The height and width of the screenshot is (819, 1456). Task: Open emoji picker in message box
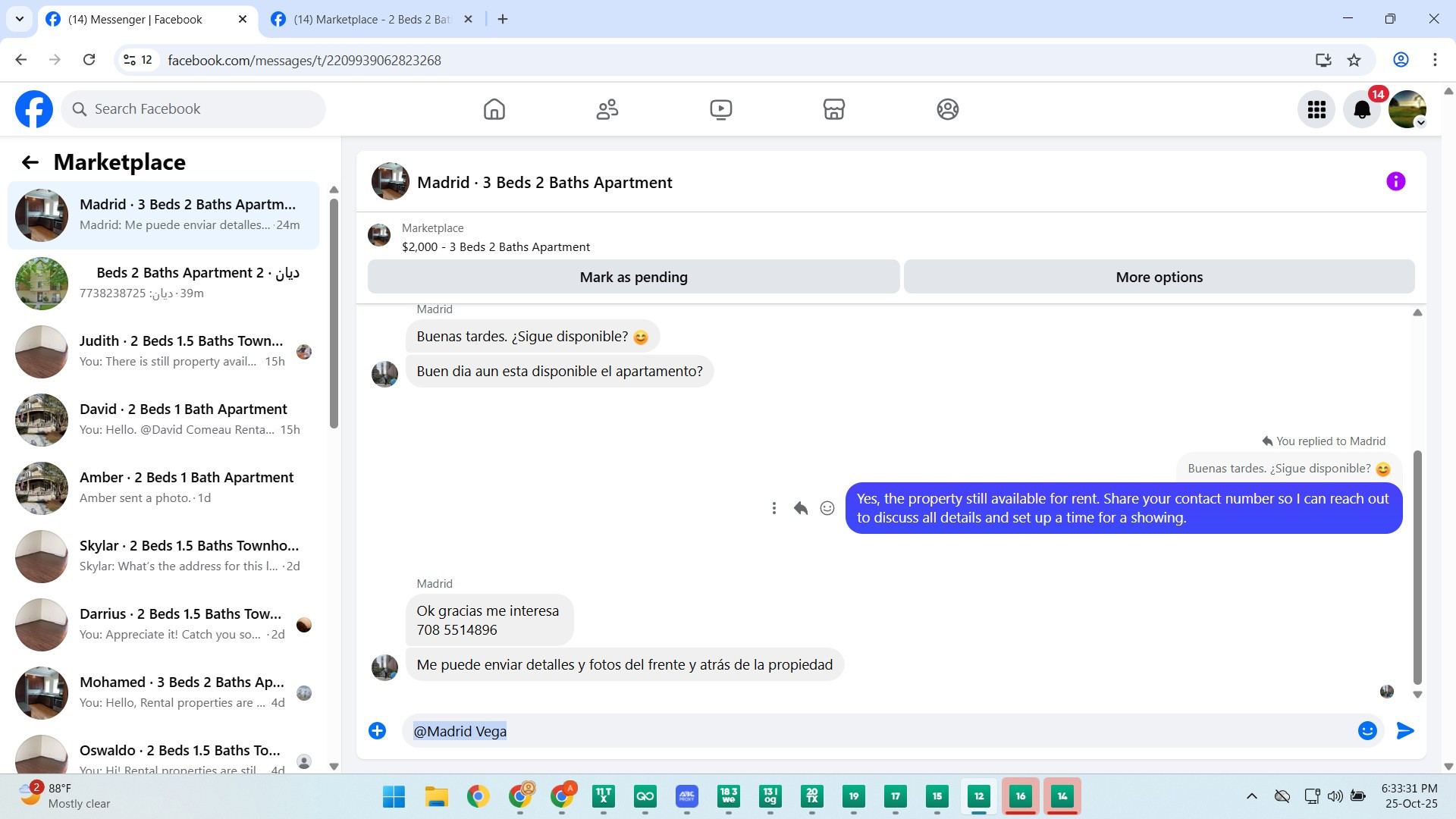[1367, 730]
